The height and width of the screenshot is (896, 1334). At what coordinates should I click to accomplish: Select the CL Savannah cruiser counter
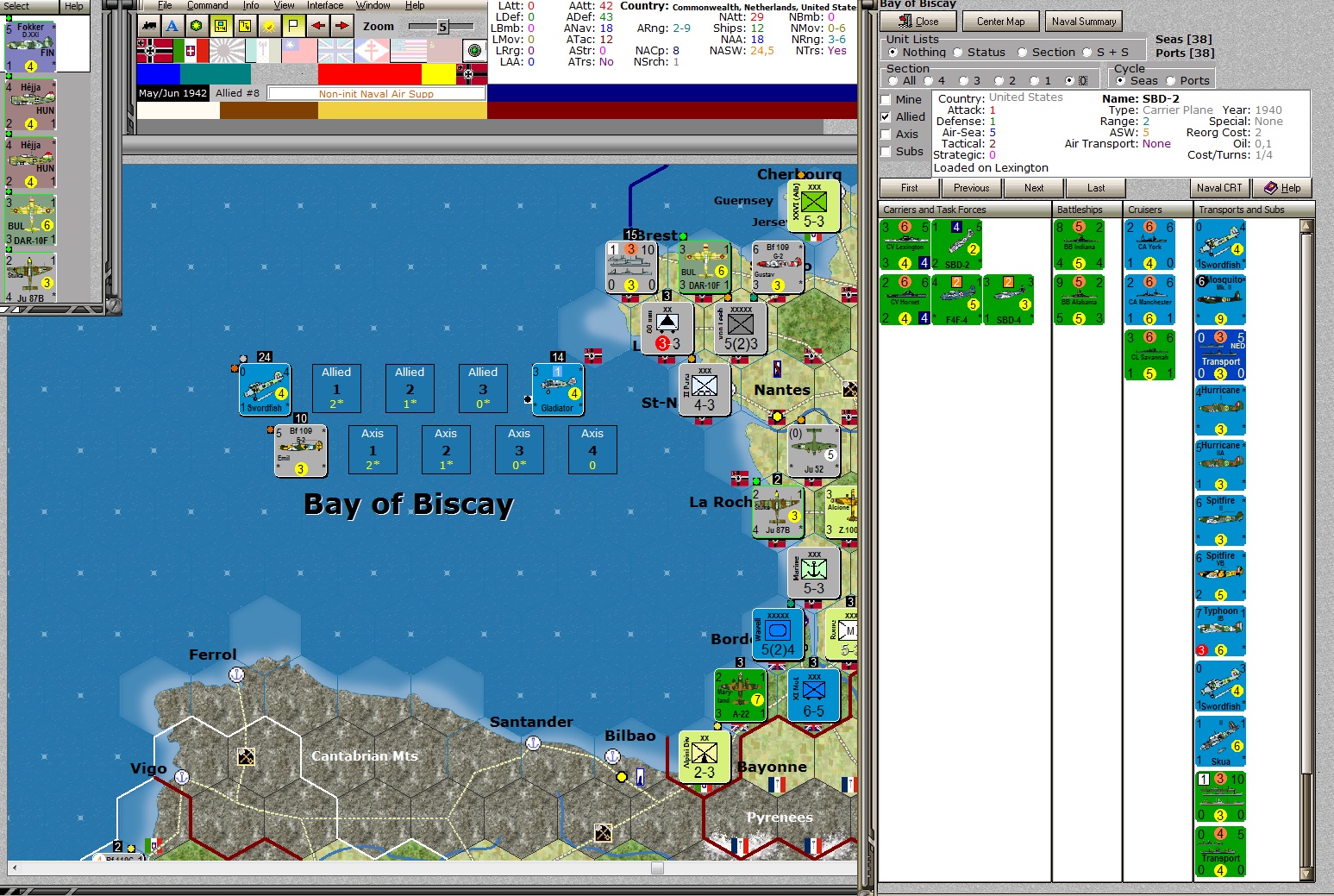(1149, 355)
